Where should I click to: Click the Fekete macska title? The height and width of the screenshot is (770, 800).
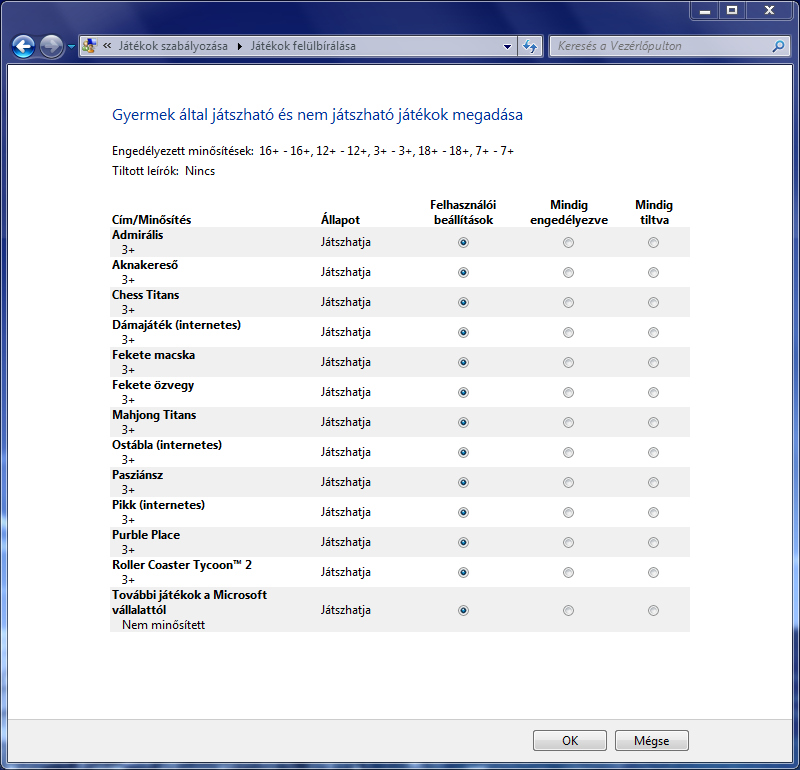[154, 355]
